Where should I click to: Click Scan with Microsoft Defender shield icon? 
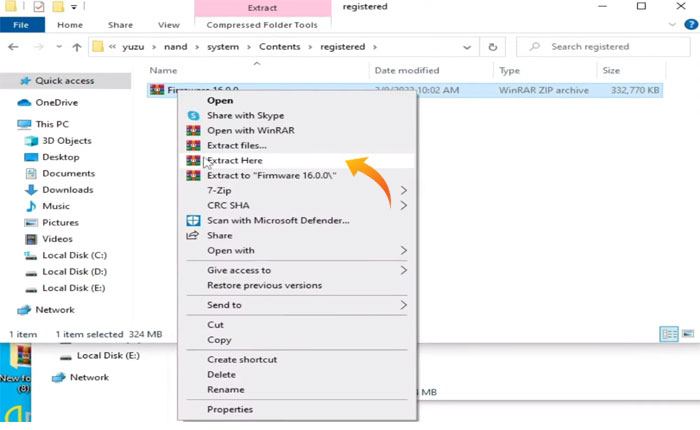[x=194, y=220]
